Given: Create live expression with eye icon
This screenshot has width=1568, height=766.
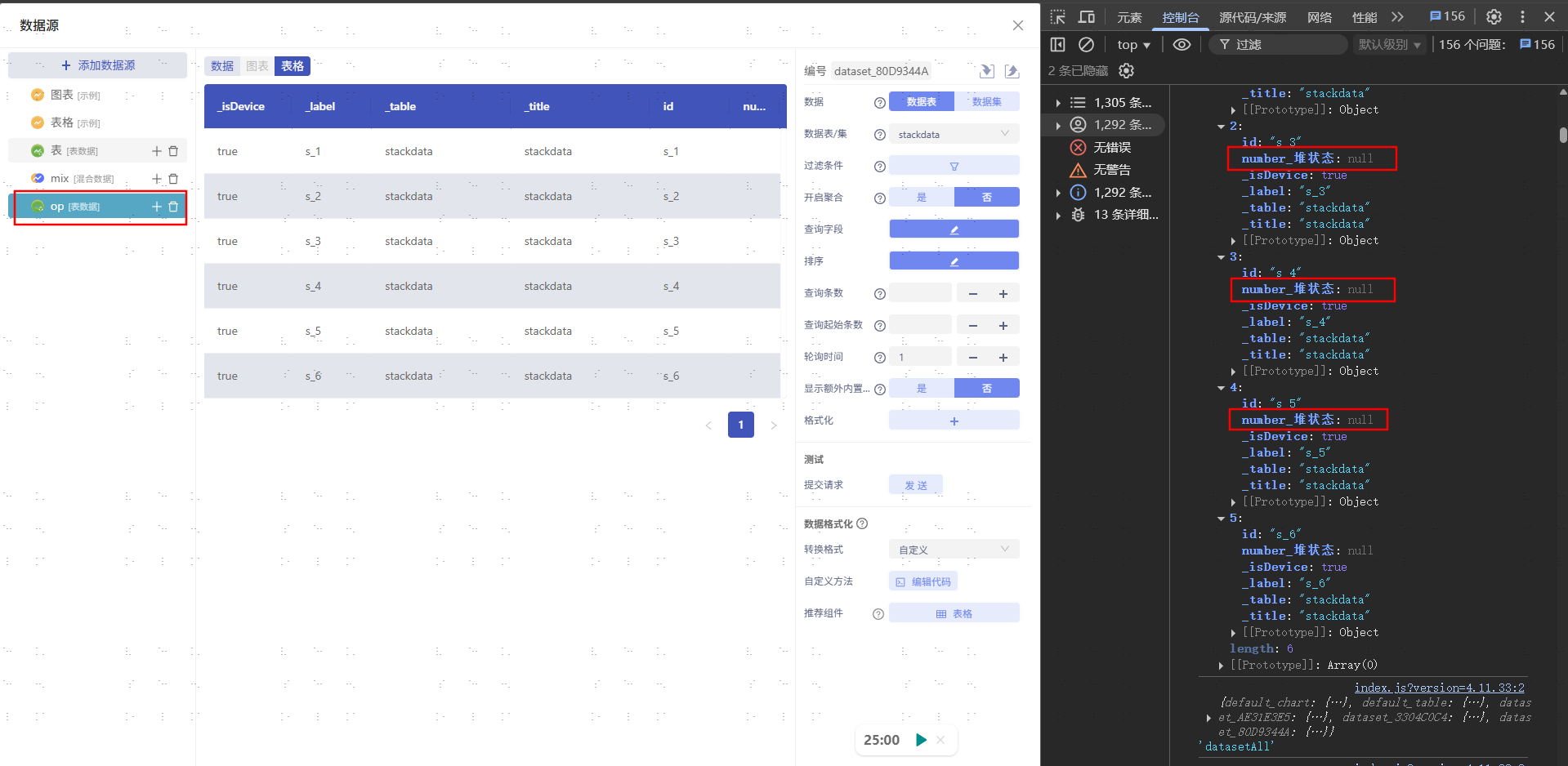Looking at the screenshot, I should pos(1182,45).
